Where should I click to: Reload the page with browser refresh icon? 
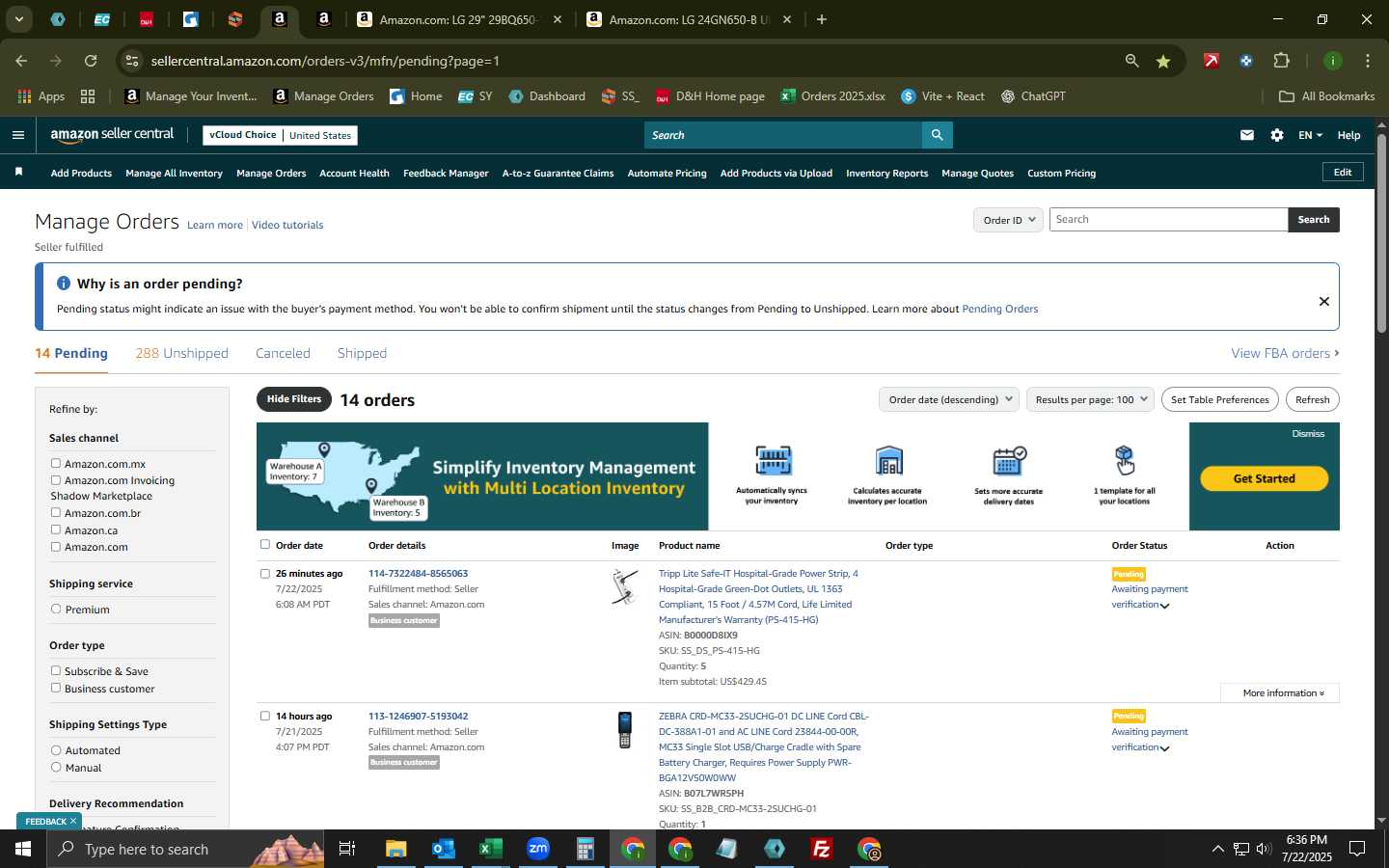[91, 61]
